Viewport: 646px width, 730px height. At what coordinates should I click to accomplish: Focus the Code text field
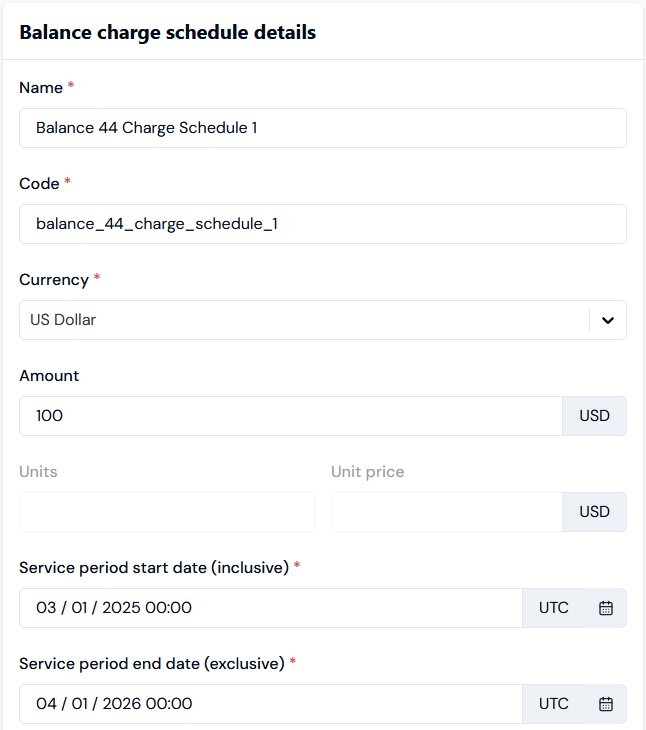coord(322,224)
